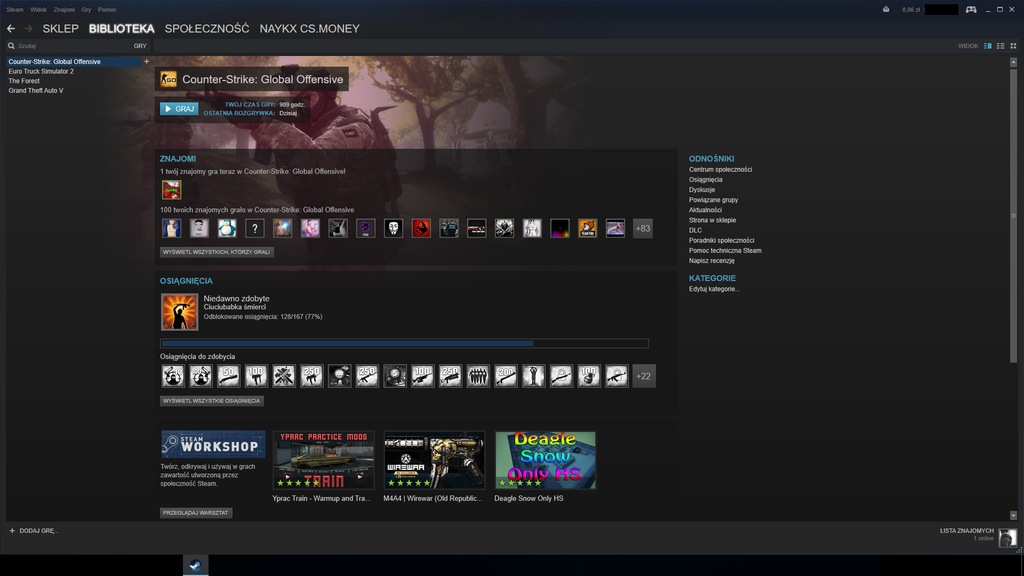
Task: Click the plus icon beside Counter-Strike entry
Action: tap(146, 61)
